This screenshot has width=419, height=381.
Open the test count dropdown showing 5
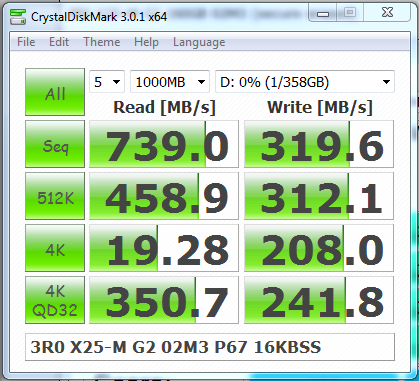tap(107, 81)
